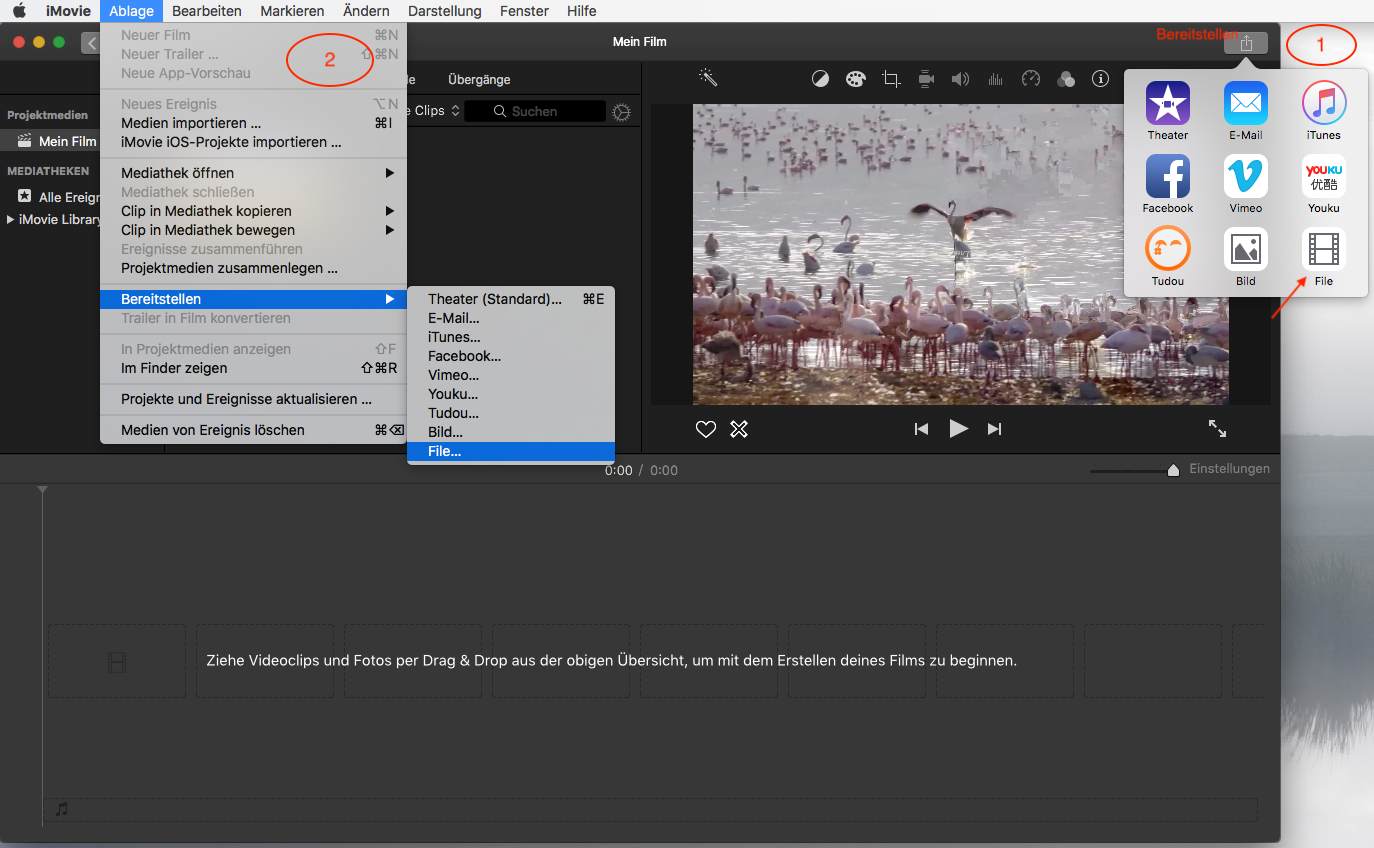
Task: Select E-Mail… in the Bereitstellen submenu
Action: [511, 318]
